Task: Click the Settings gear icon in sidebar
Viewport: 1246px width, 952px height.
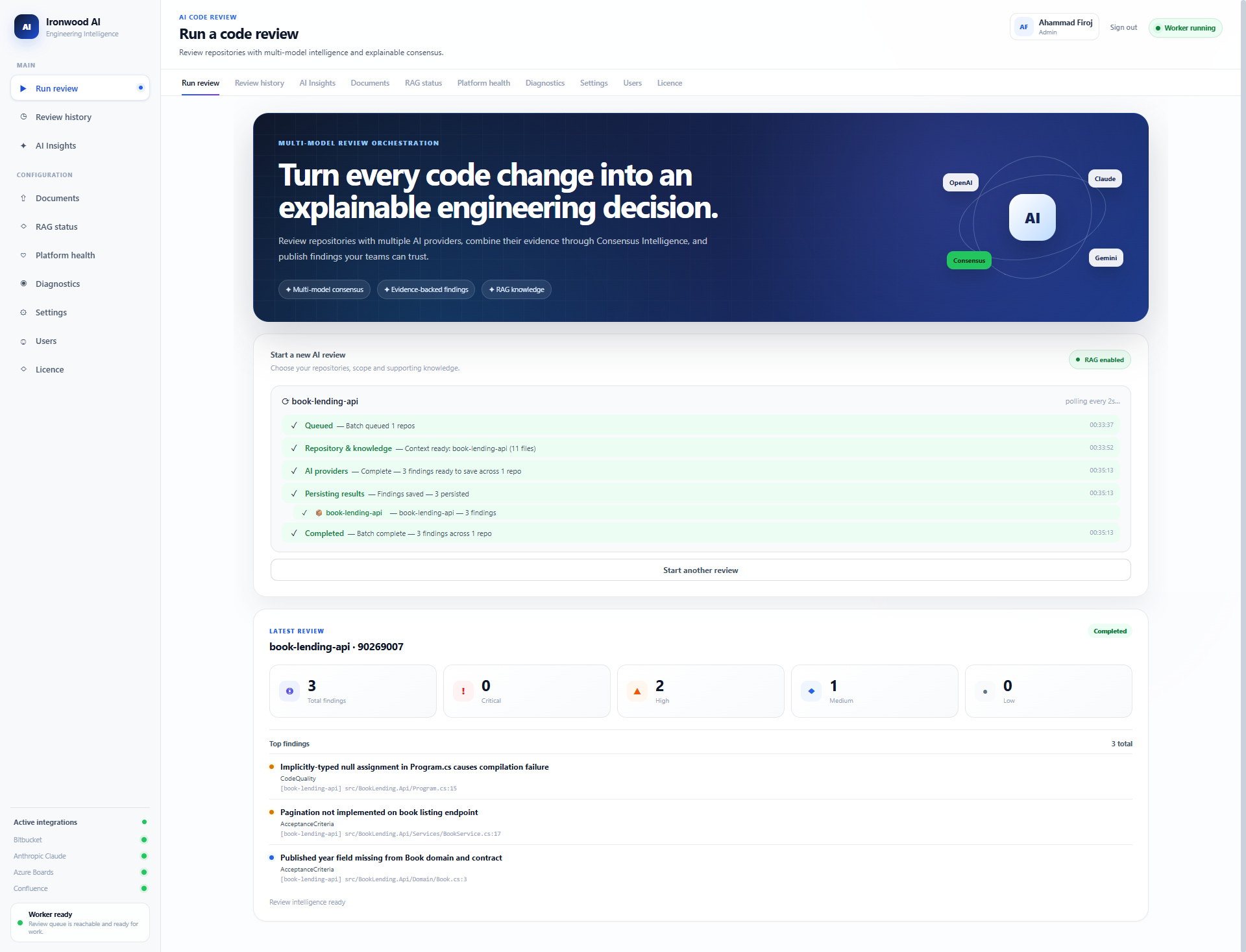Action: [23, 312]
